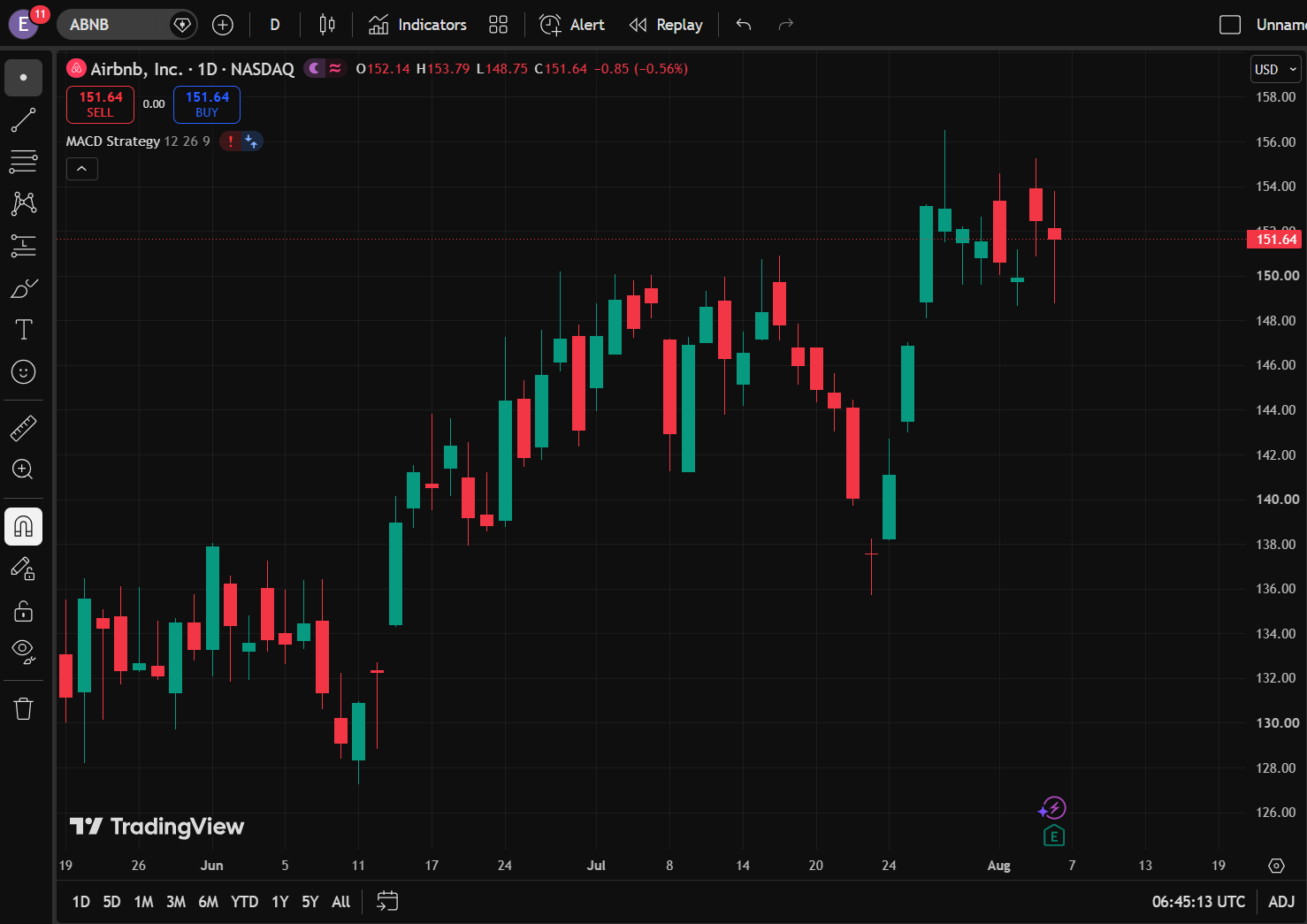
Task: Choose the ruler measure tool
Action: [x=24, y=428]
